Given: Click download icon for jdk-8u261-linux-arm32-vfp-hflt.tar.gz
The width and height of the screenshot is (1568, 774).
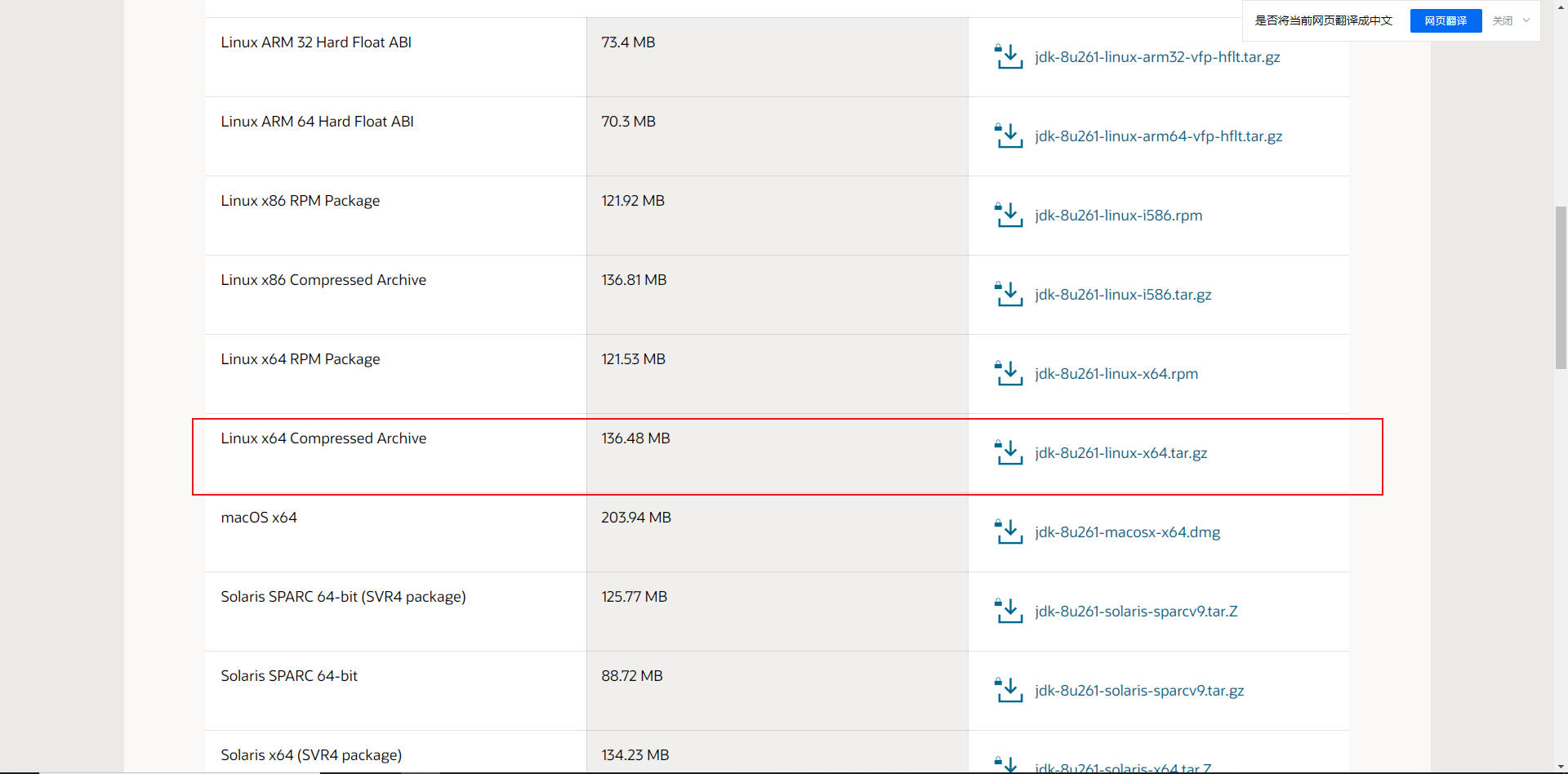Looking at the screenshot, I should pos(1009,57).
